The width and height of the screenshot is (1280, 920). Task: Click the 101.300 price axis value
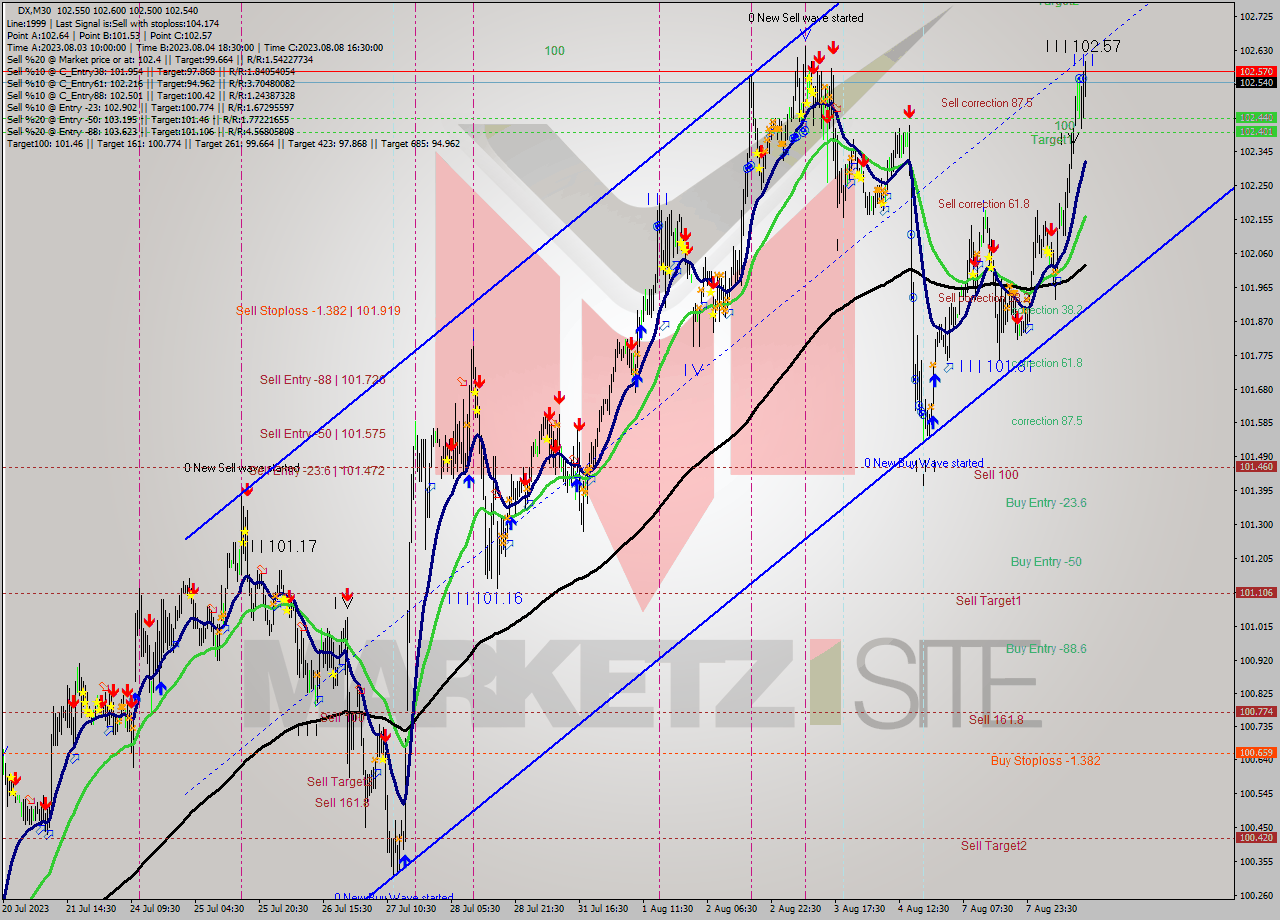pos(1256,524)
